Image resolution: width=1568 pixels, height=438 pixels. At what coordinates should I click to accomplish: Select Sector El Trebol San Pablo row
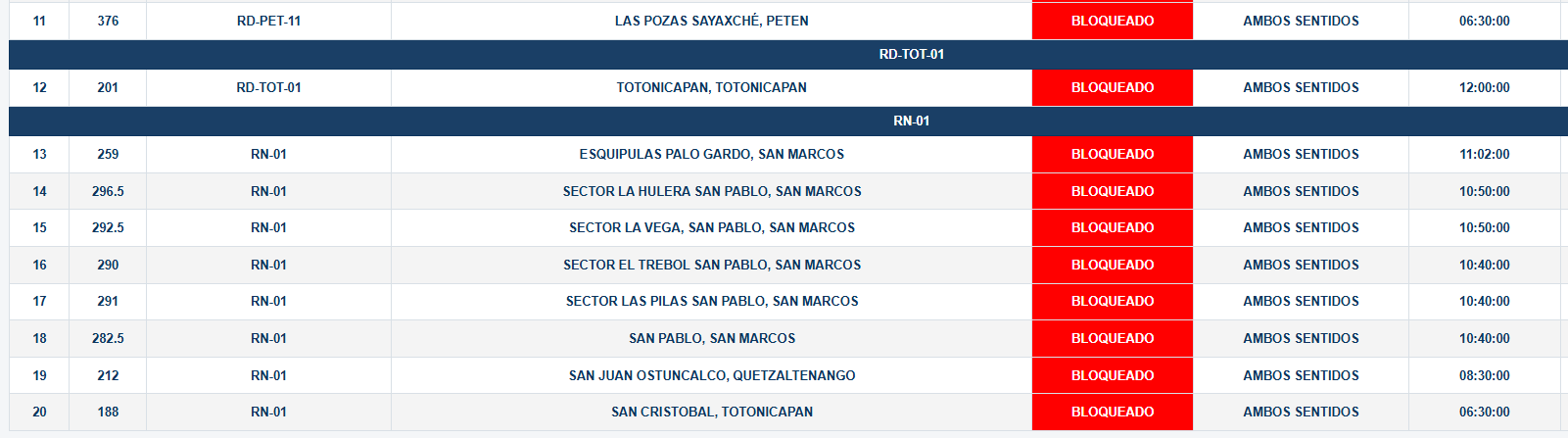click(788, 265)
